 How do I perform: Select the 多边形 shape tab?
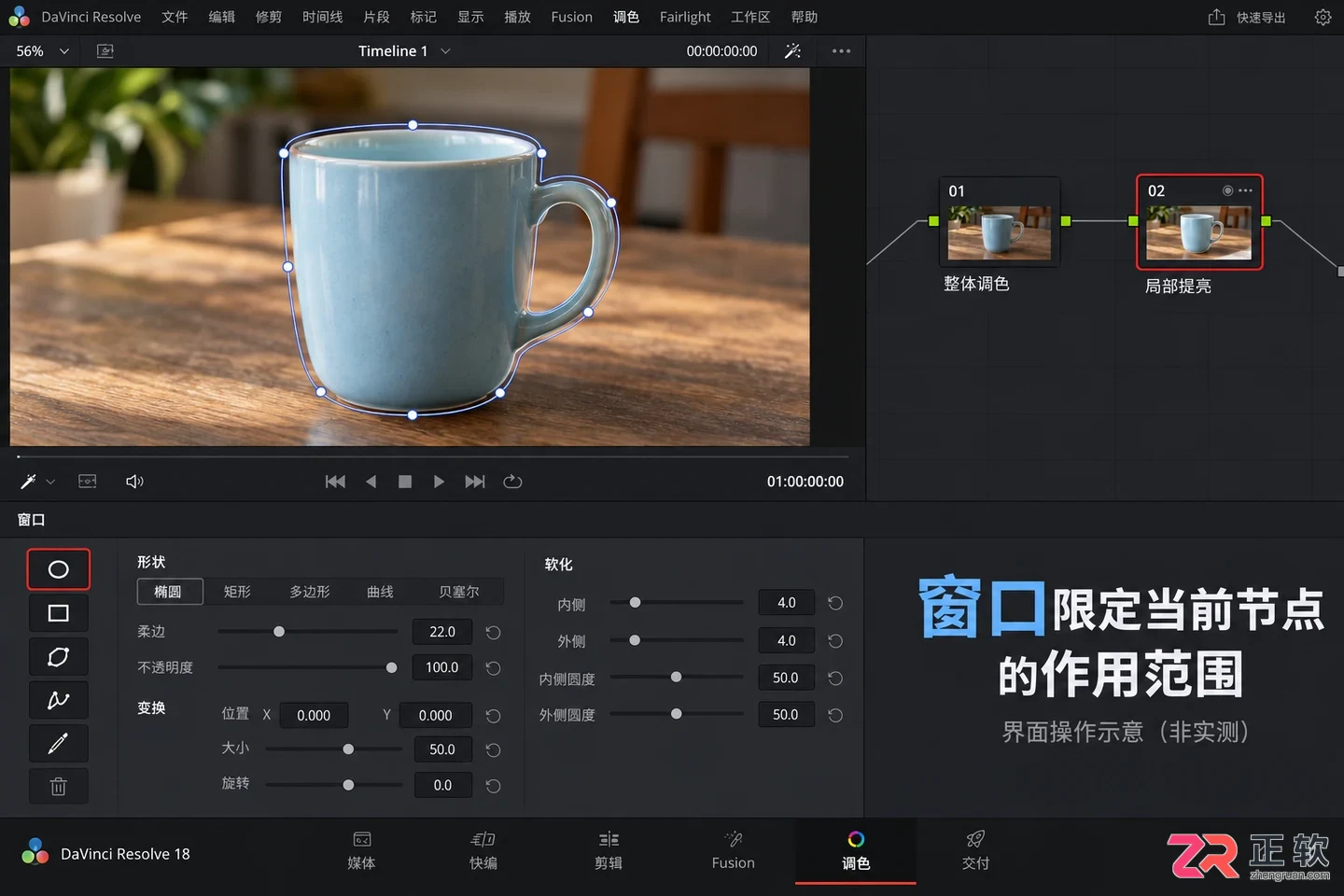(310, 592)
